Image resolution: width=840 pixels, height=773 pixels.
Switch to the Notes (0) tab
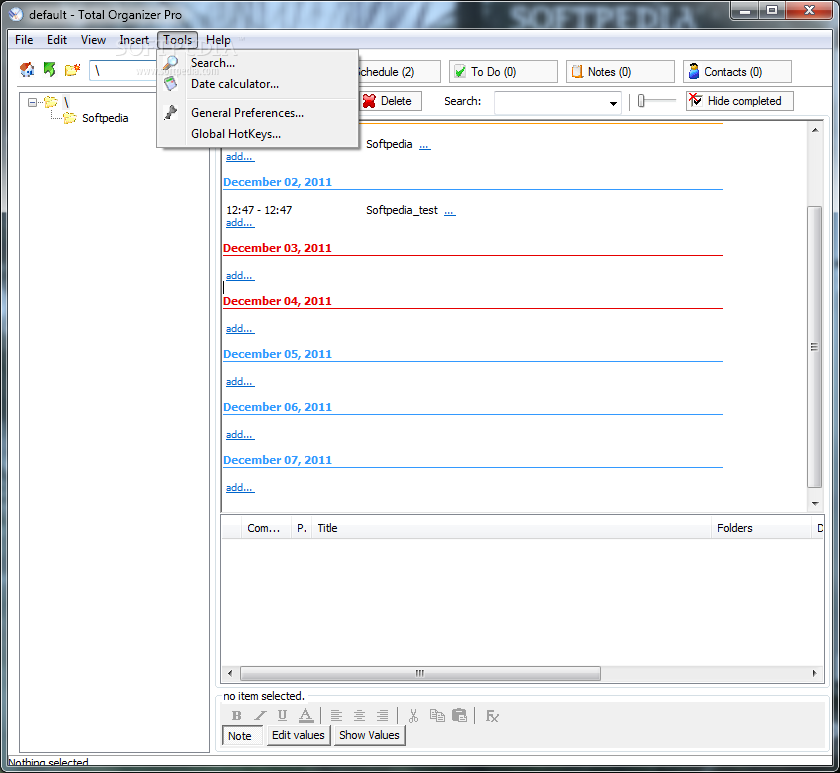pos(620,72)
